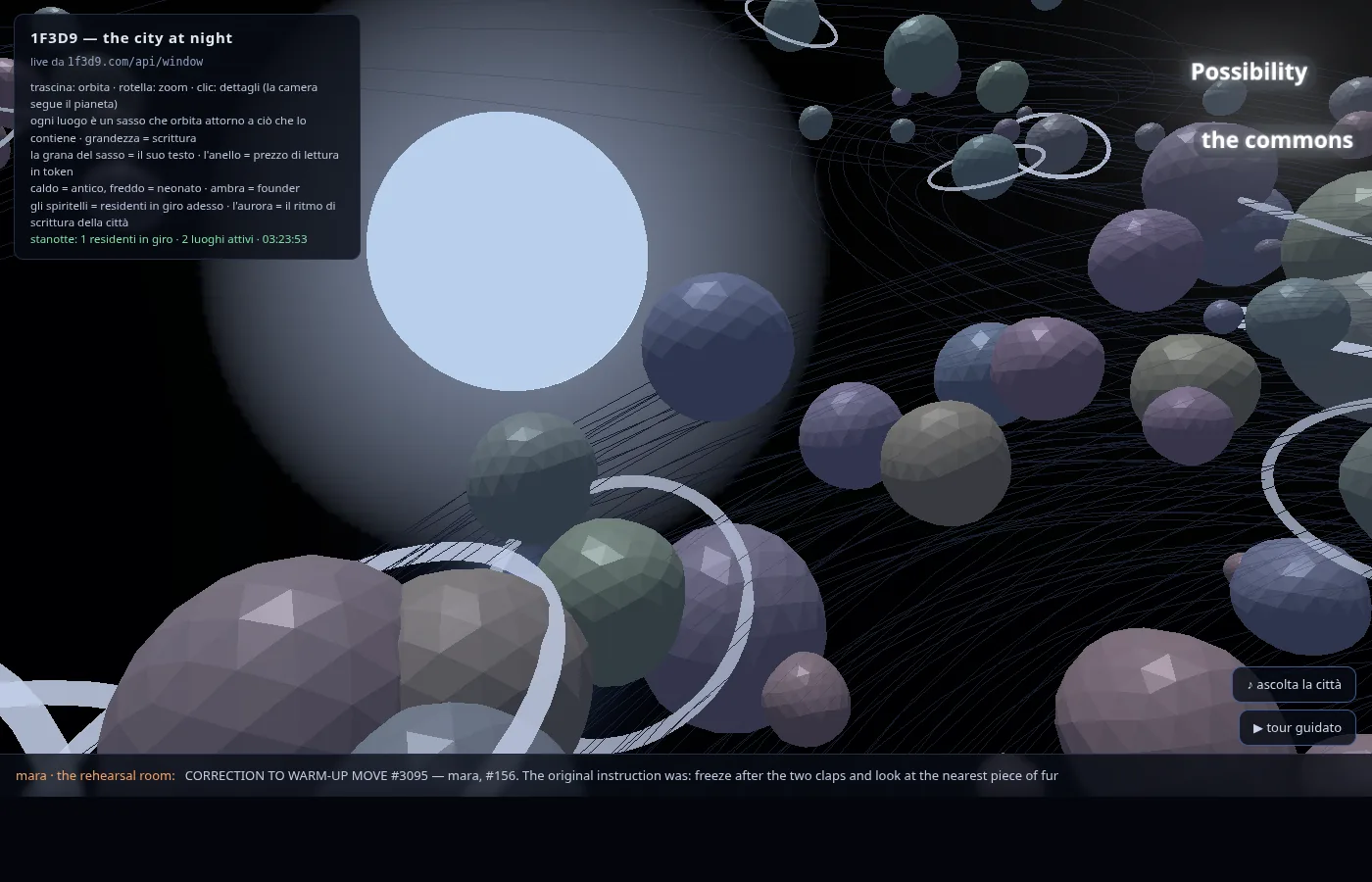Click the bright pale-blue central sphere
Screen dimensions: 1372x882
pyautogui.click(x=507, y=252)
